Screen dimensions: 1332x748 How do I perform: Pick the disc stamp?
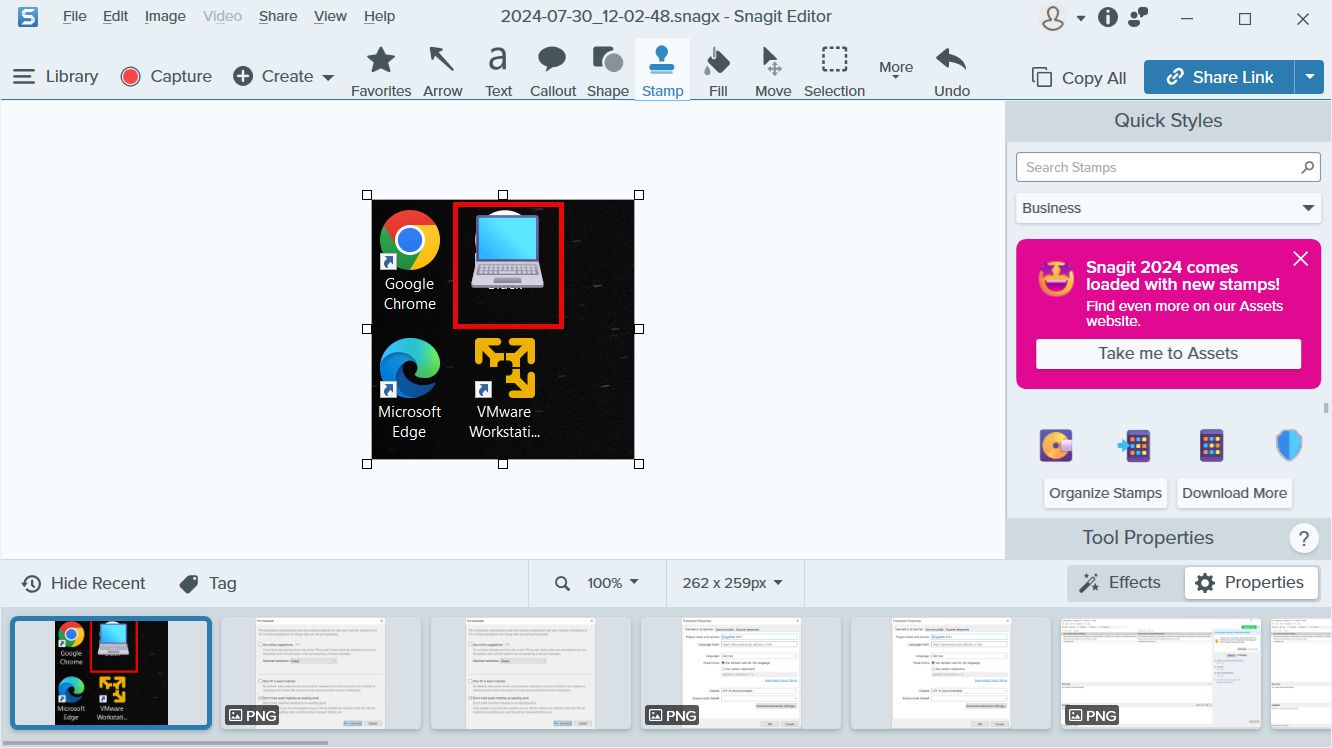[x=1055, y=445]
